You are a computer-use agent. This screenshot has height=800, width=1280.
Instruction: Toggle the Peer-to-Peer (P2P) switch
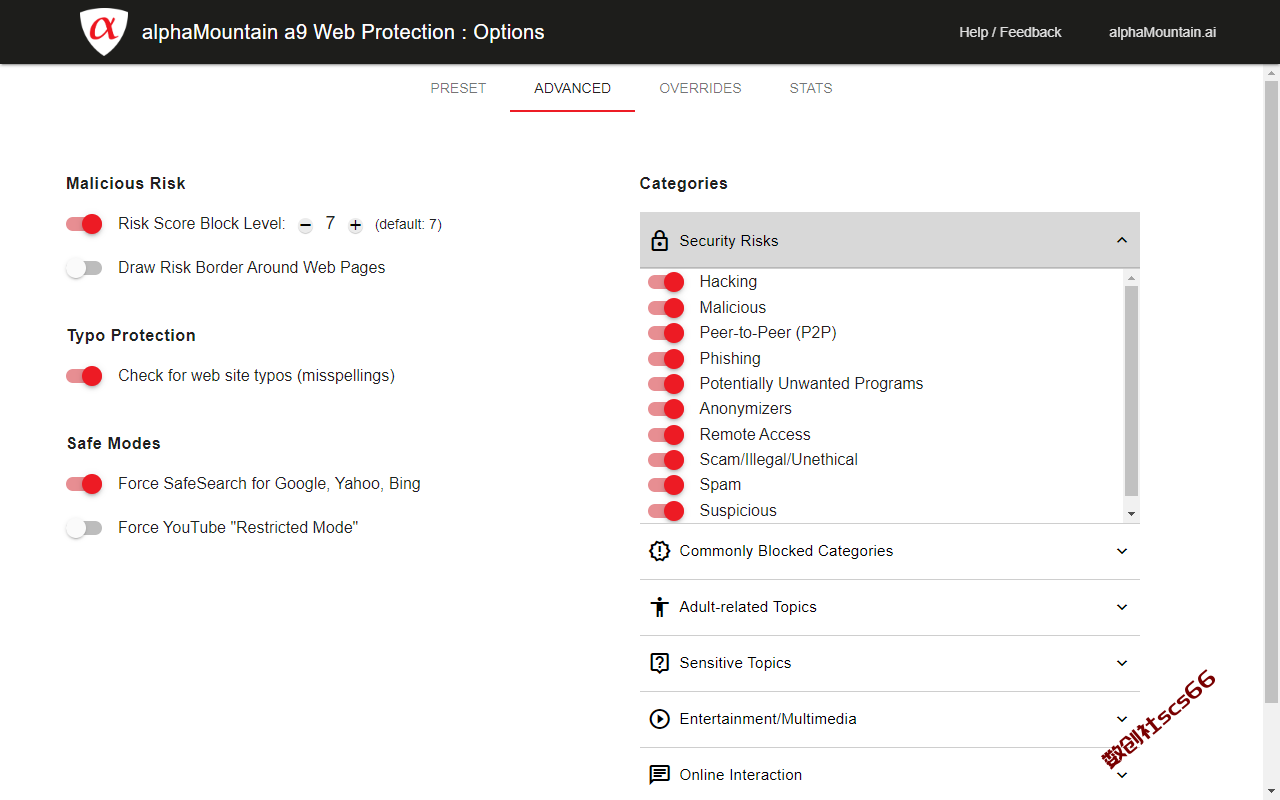pyautogui.click(x=666, y=333)
